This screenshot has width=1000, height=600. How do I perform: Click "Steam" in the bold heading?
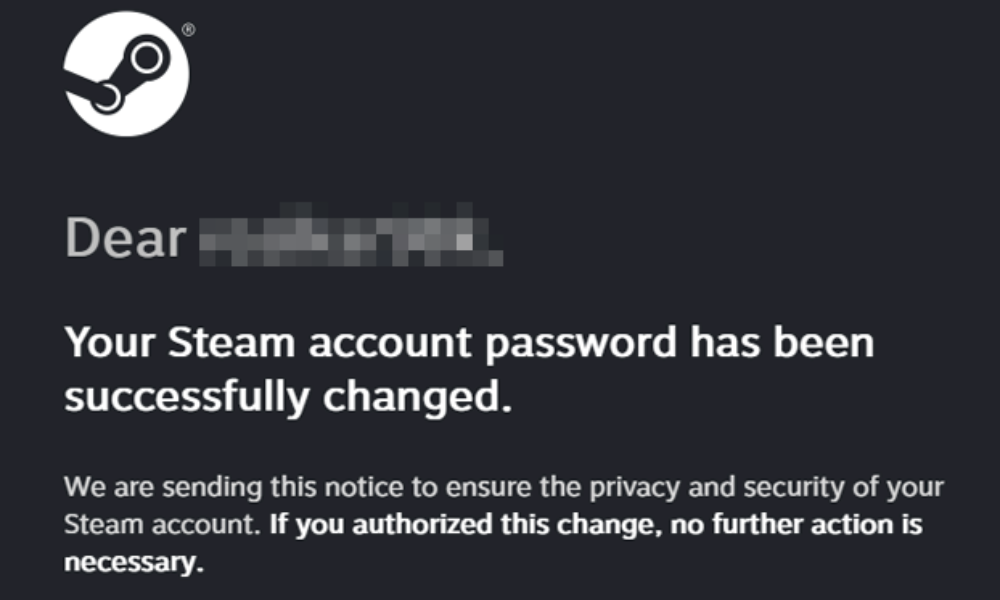point(225,344)
